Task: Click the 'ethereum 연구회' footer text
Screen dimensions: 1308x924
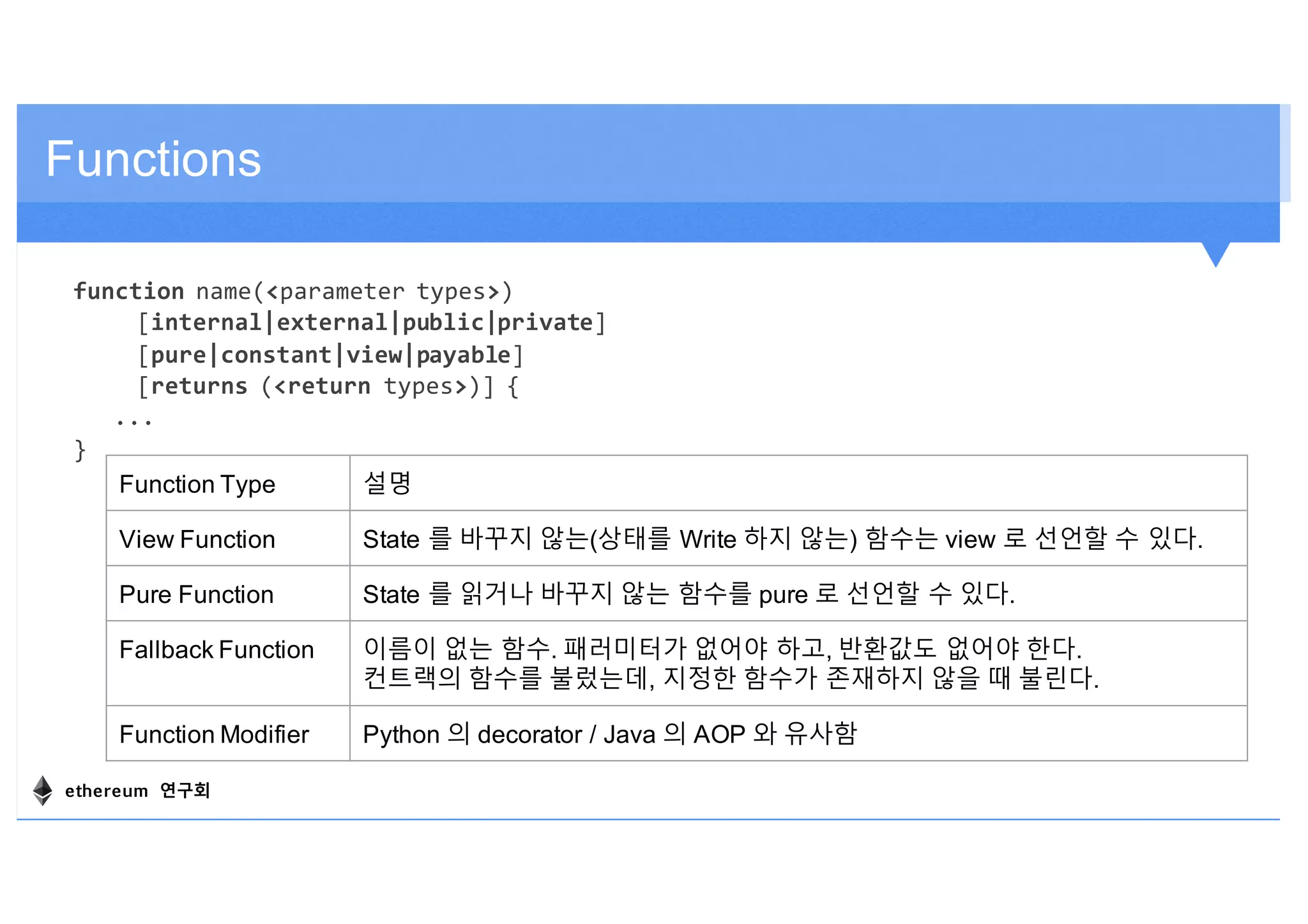Action: (137, 791)
